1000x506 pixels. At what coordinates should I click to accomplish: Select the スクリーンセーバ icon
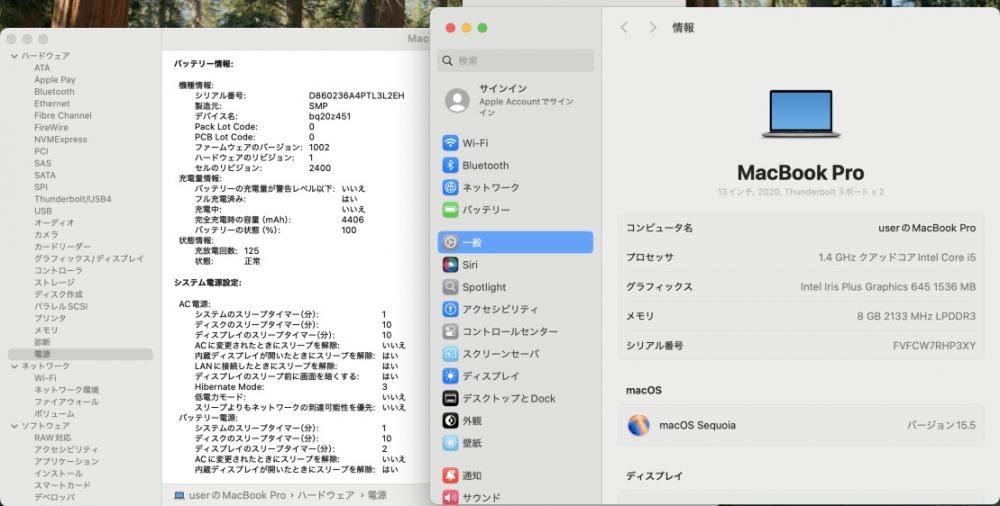[x=450, y=354]
